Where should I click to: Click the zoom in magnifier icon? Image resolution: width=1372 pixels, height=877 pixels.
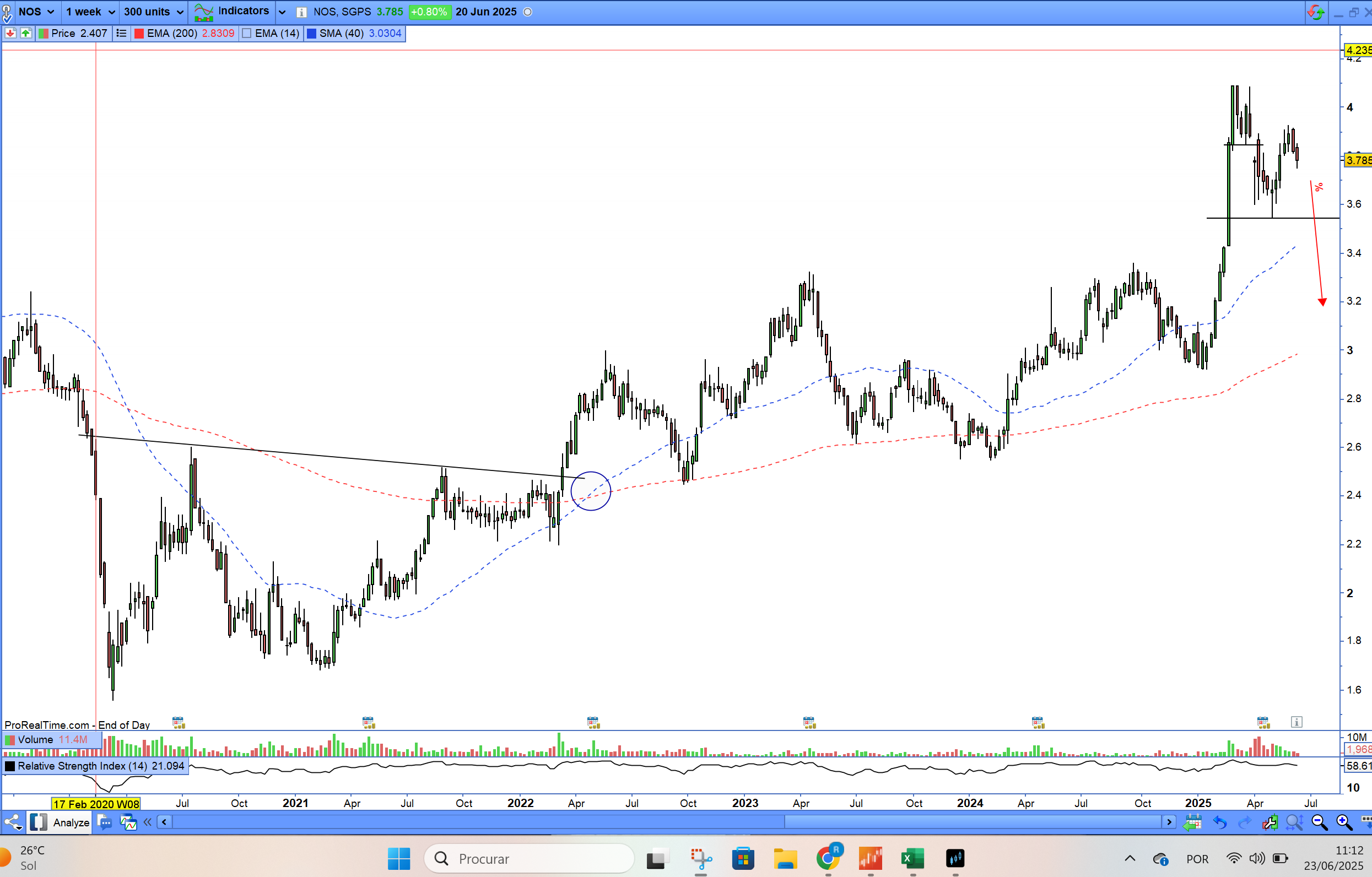pos(1343,822)
